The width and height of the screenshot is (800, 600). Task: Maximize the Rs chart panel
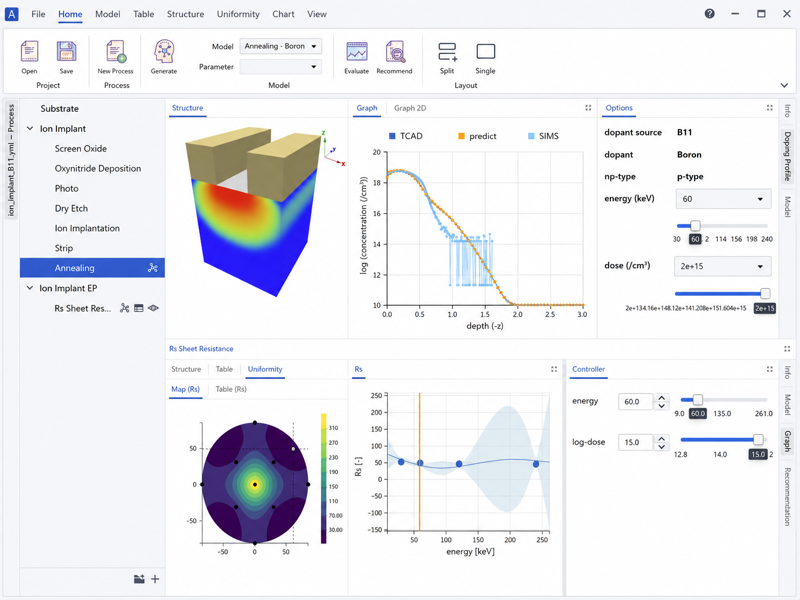(554, 369)
